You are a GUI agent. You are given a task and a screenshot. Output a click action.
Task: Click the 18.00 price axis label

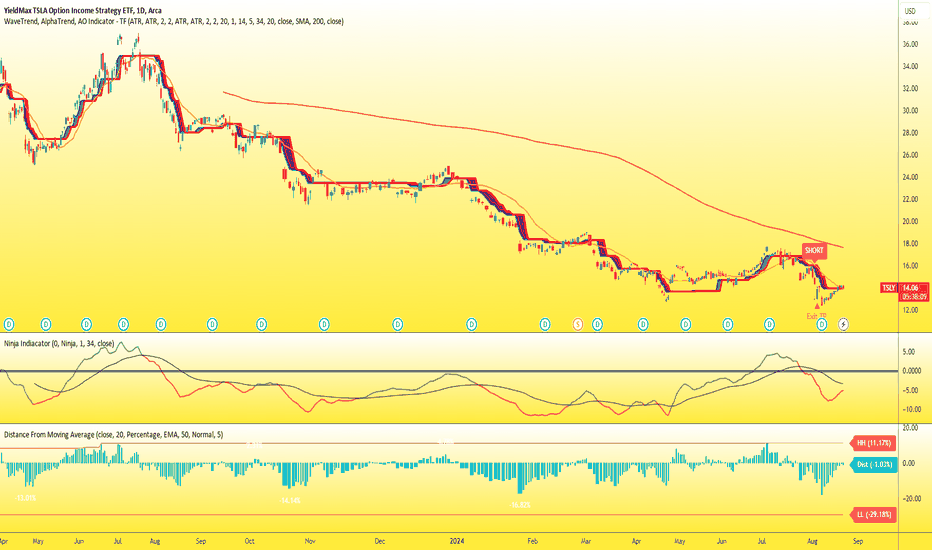click(x=910, y=244)
